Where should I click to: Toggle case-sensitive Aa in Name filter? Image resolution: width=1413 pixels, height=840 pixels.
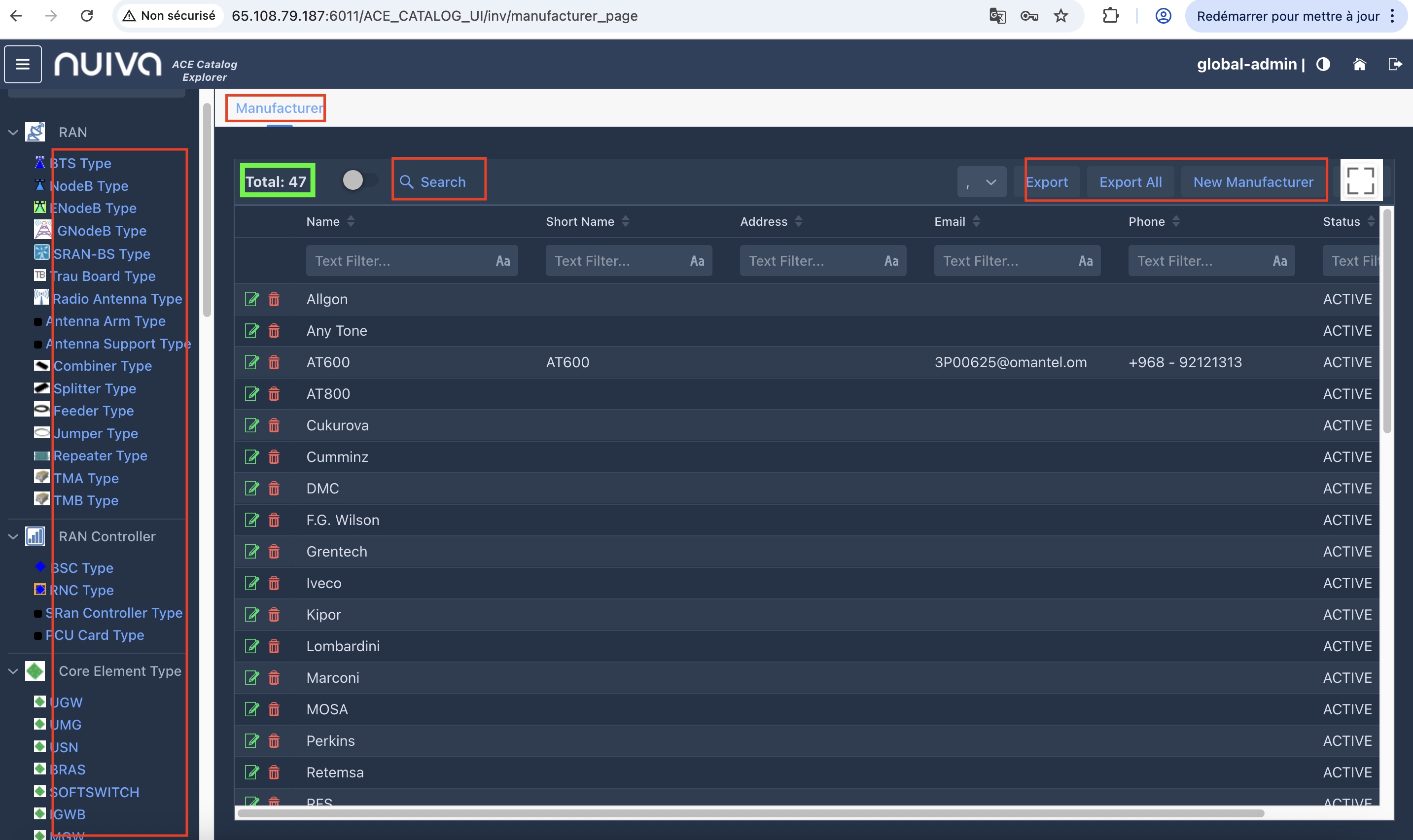point(503,261)
